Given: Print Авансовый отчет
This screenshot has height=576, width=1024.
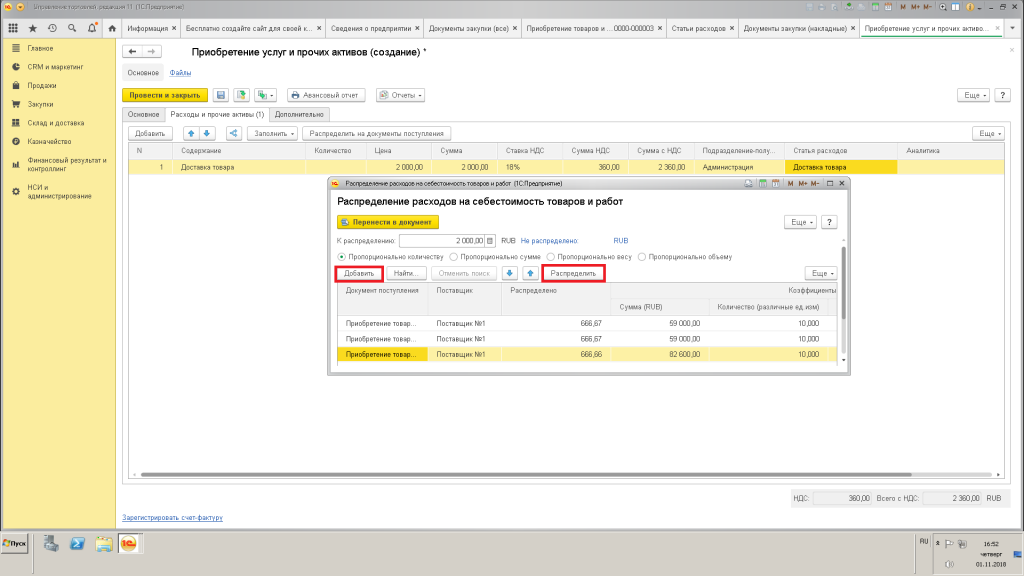Looking at the screenshot, I should coord(325,95).
